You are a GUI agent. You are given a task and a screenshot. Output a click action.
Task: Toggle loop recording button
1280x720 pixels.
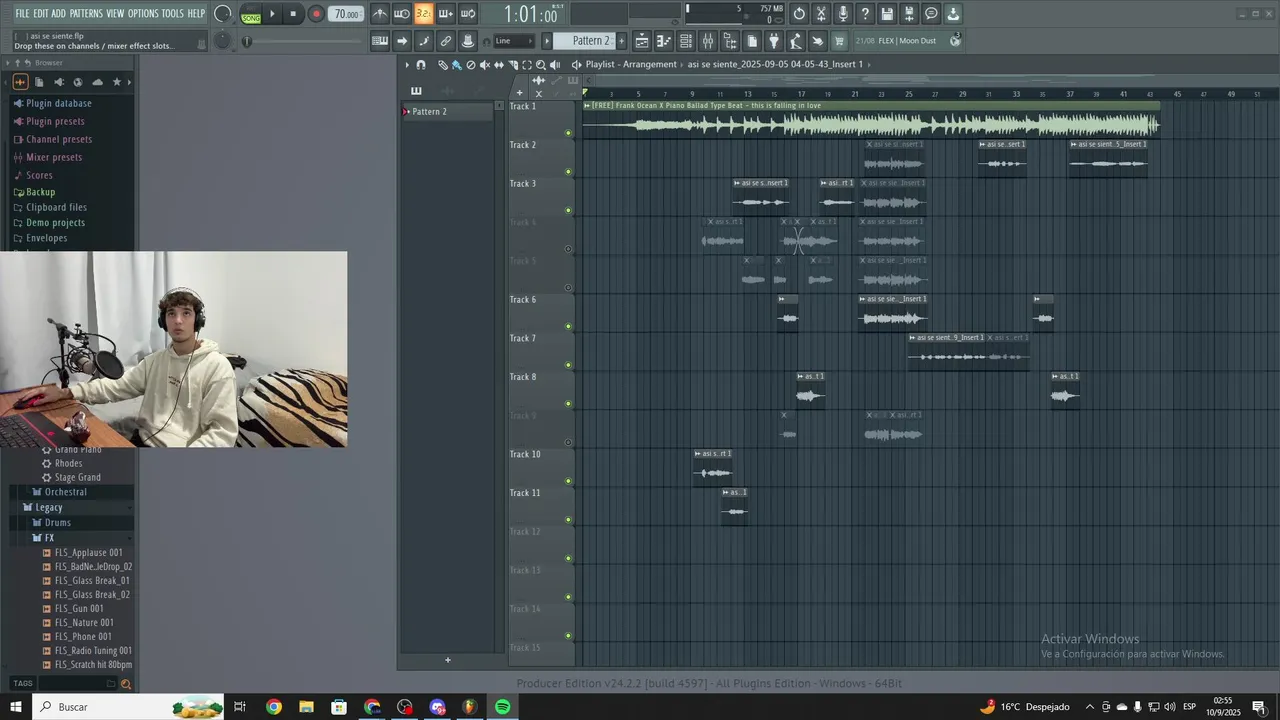coord(468,14)
